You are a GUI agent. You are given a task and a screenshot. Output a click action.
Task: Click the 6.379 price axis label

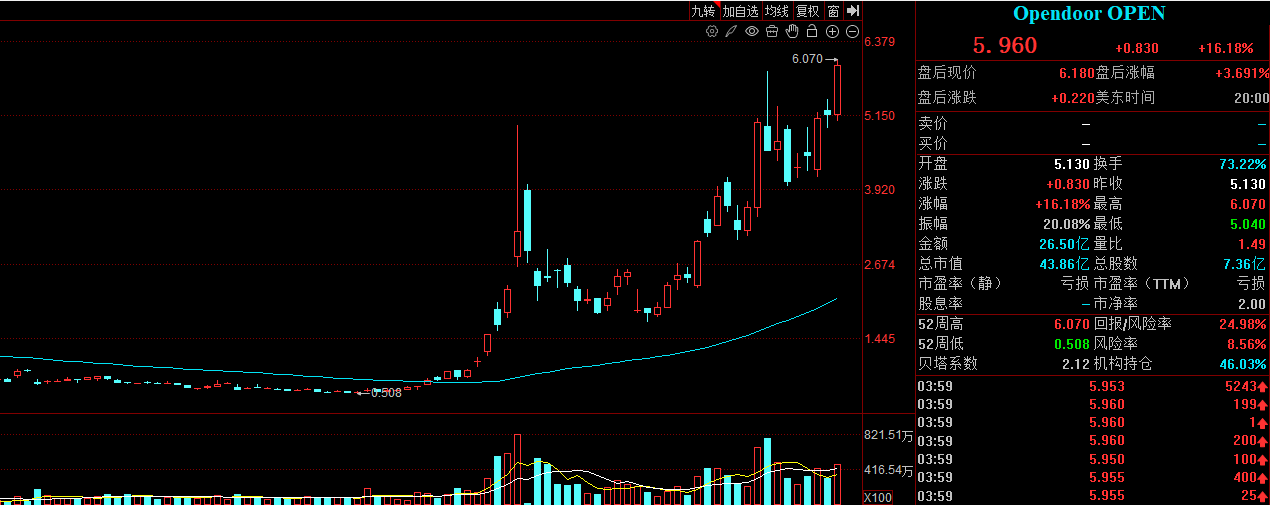[879, 42]
